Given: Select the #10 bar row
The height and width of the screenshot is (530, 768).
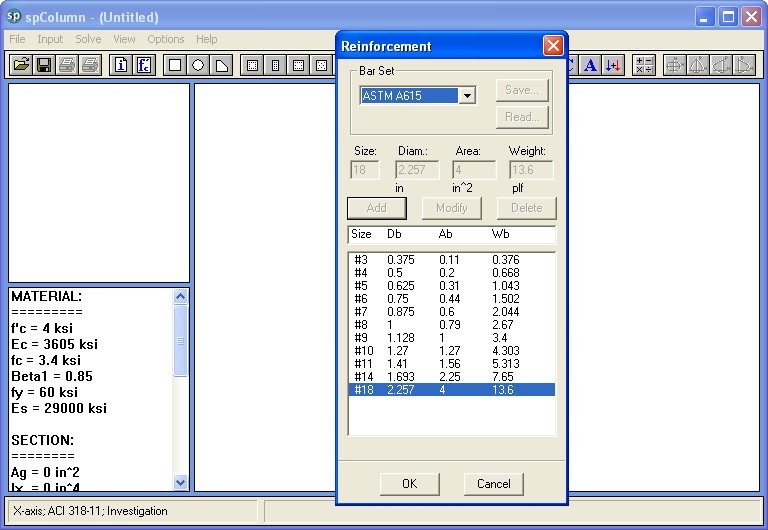Looking at the screenshot, I should (452, 351).
